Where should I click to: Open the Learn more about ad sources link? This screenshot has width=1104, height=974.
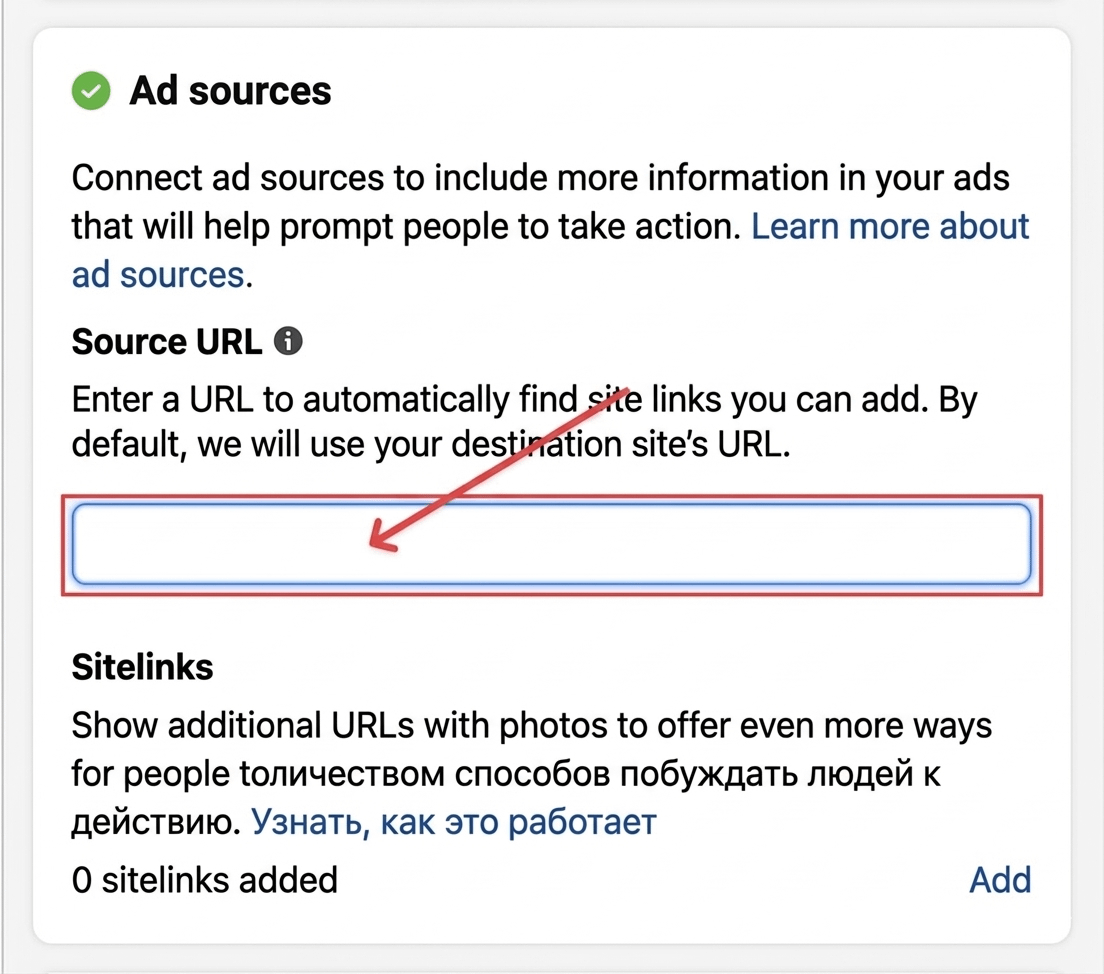pyautogui.click(x=890, y=227)
